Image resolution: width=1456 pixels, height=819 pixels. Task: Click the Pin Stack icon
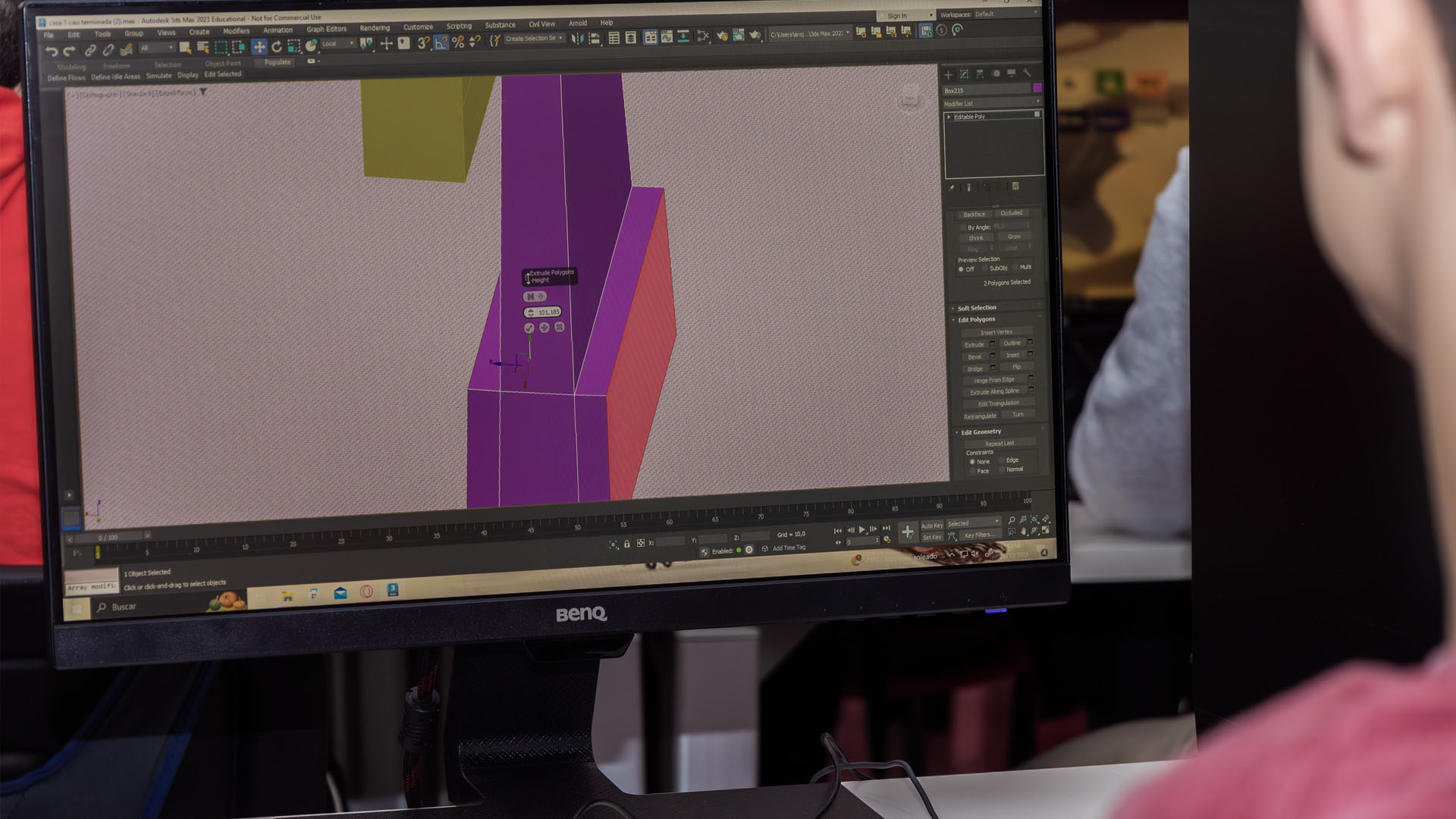click(x=952, y=187)
